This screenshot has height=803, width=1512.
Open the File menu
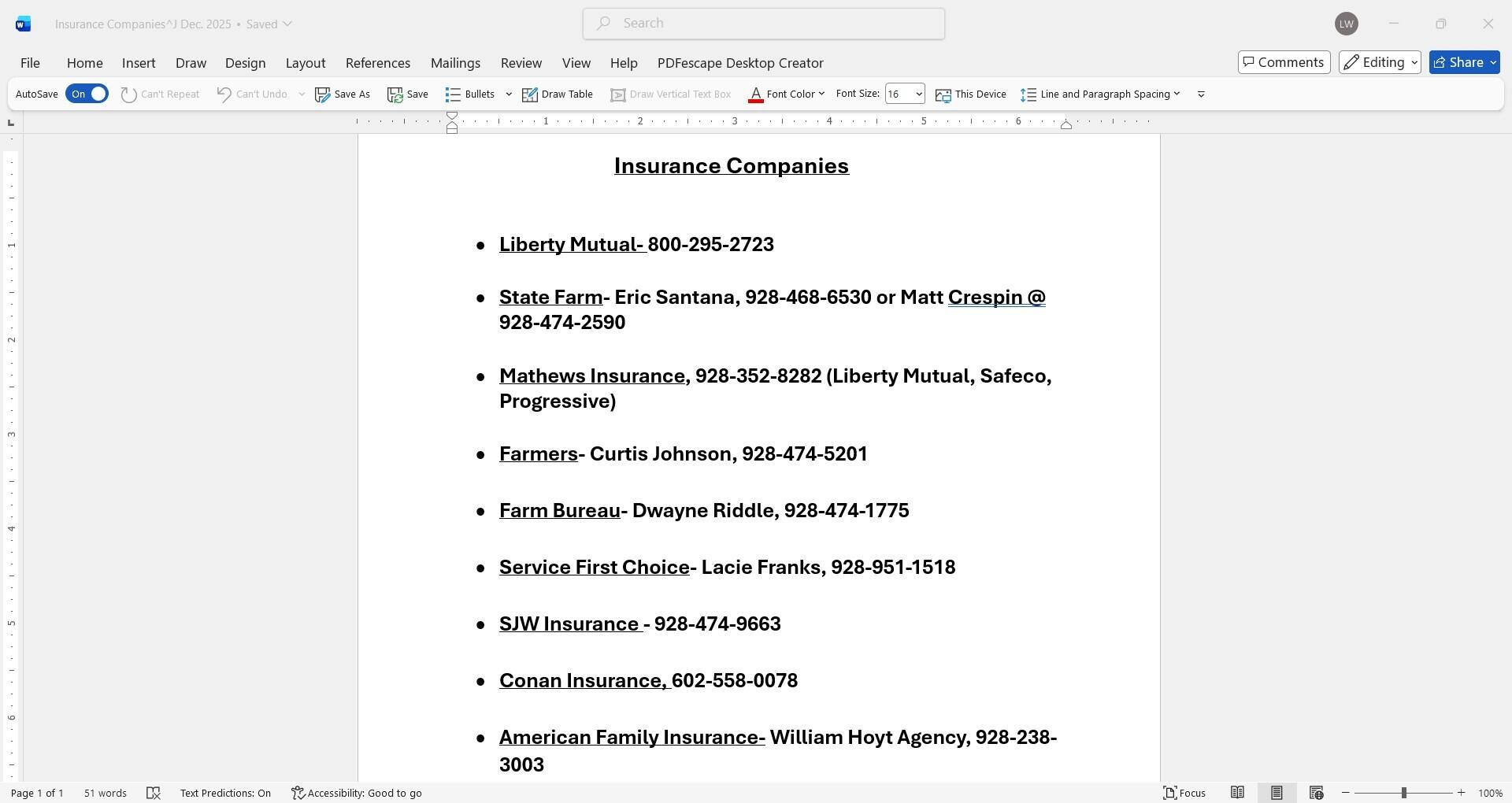click(30, 63)
